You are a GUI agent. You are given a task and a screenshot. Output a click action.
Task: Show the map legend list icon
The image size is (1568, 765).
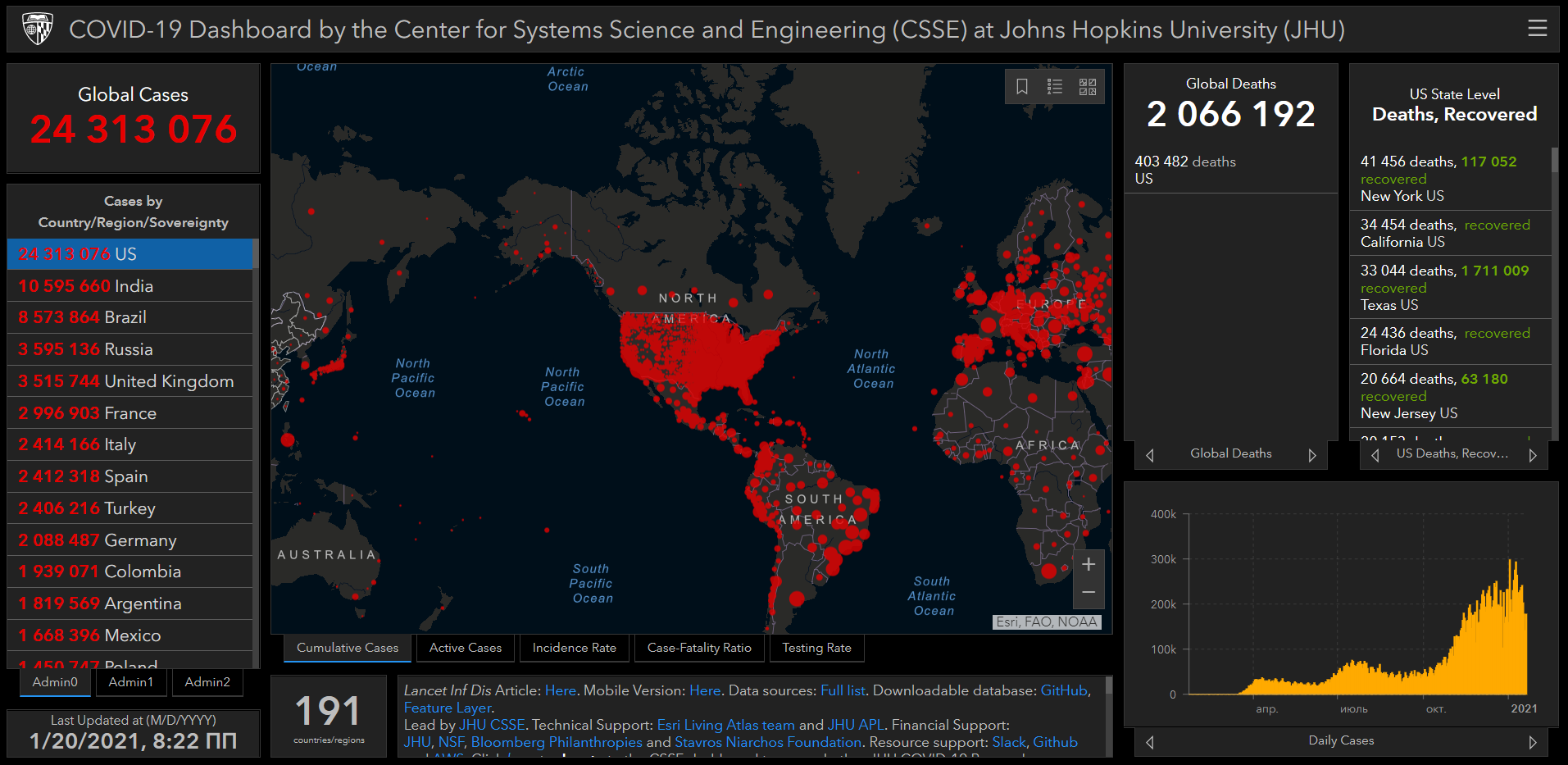(1055, 87)
